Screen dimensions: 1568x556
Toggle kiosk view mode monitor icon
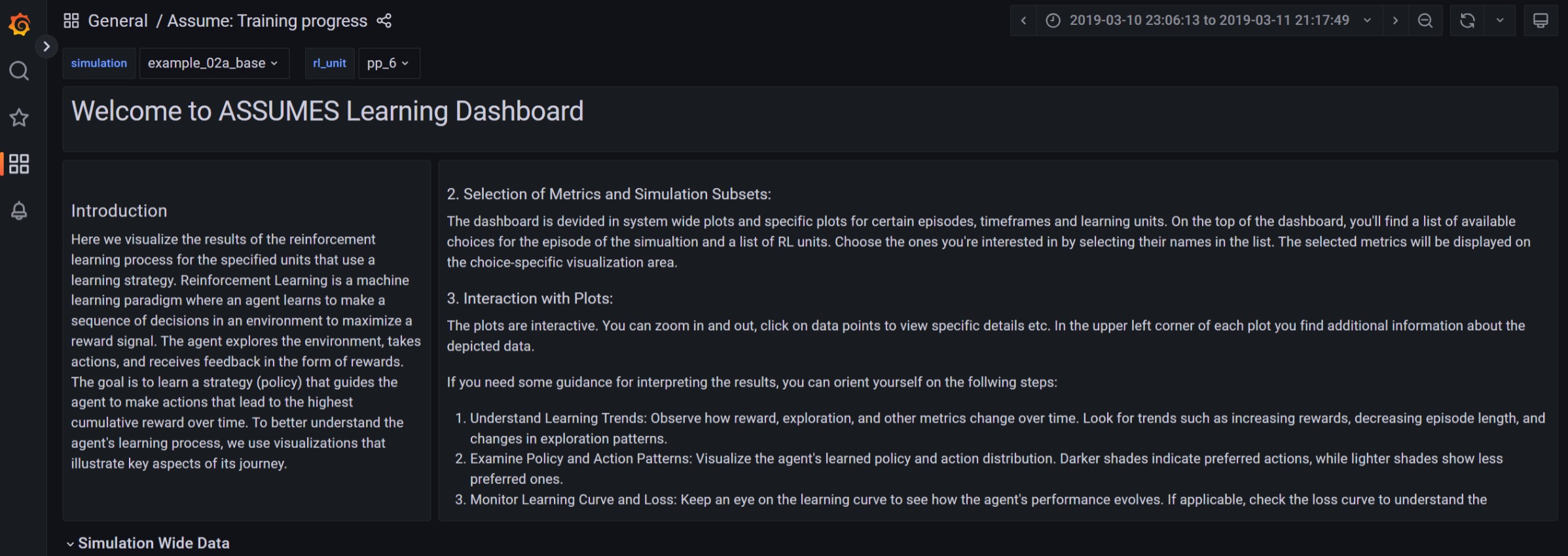tap(1541, 21)
